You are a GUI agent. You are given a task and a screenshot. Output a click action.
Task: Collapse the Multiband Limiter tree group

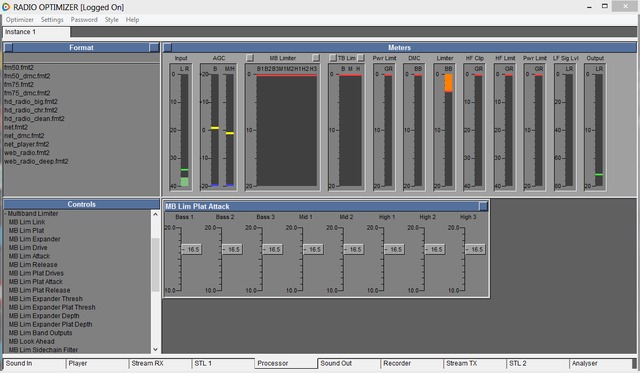pos(6,213)
